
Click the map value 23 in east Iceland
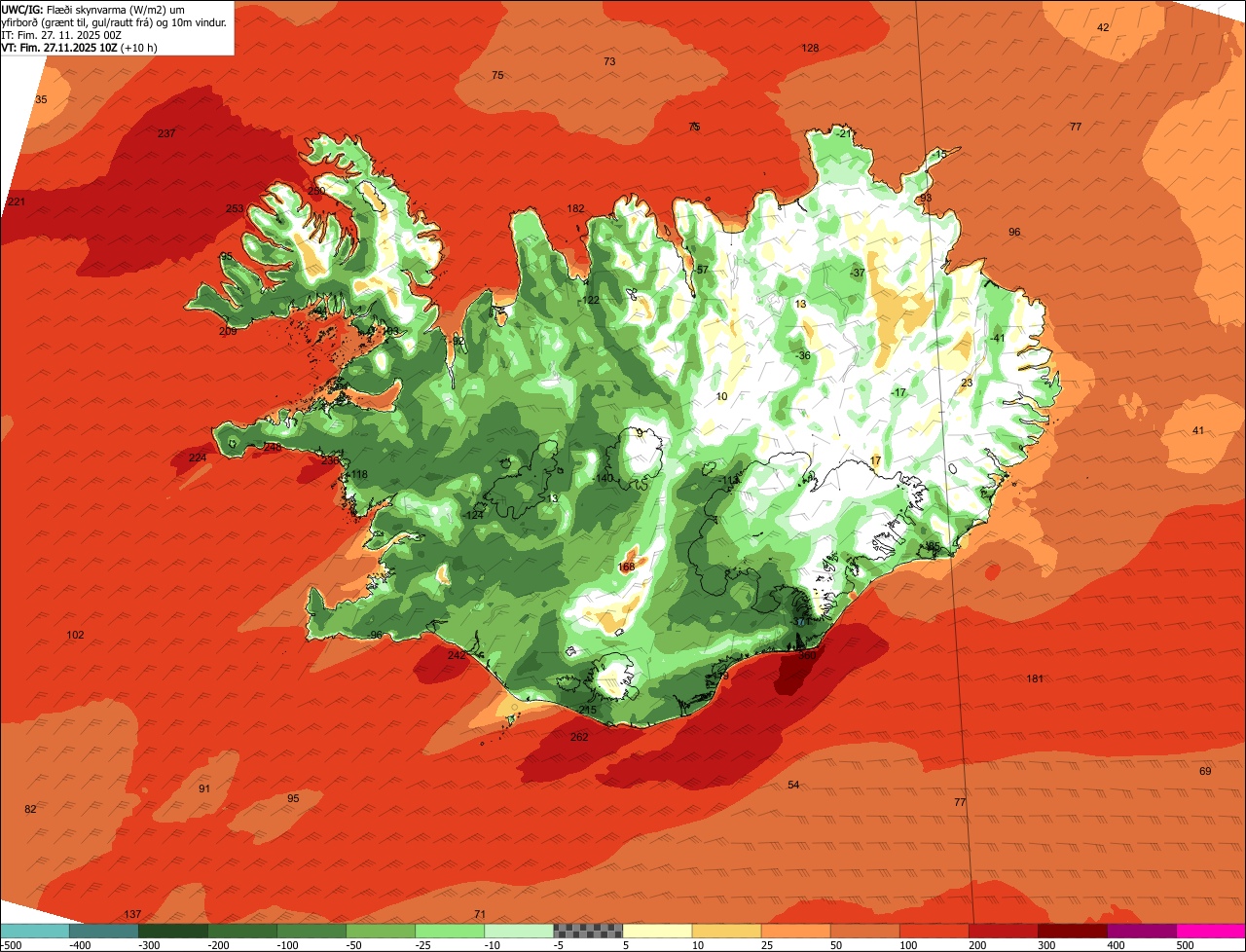click(x=967, y=383)
